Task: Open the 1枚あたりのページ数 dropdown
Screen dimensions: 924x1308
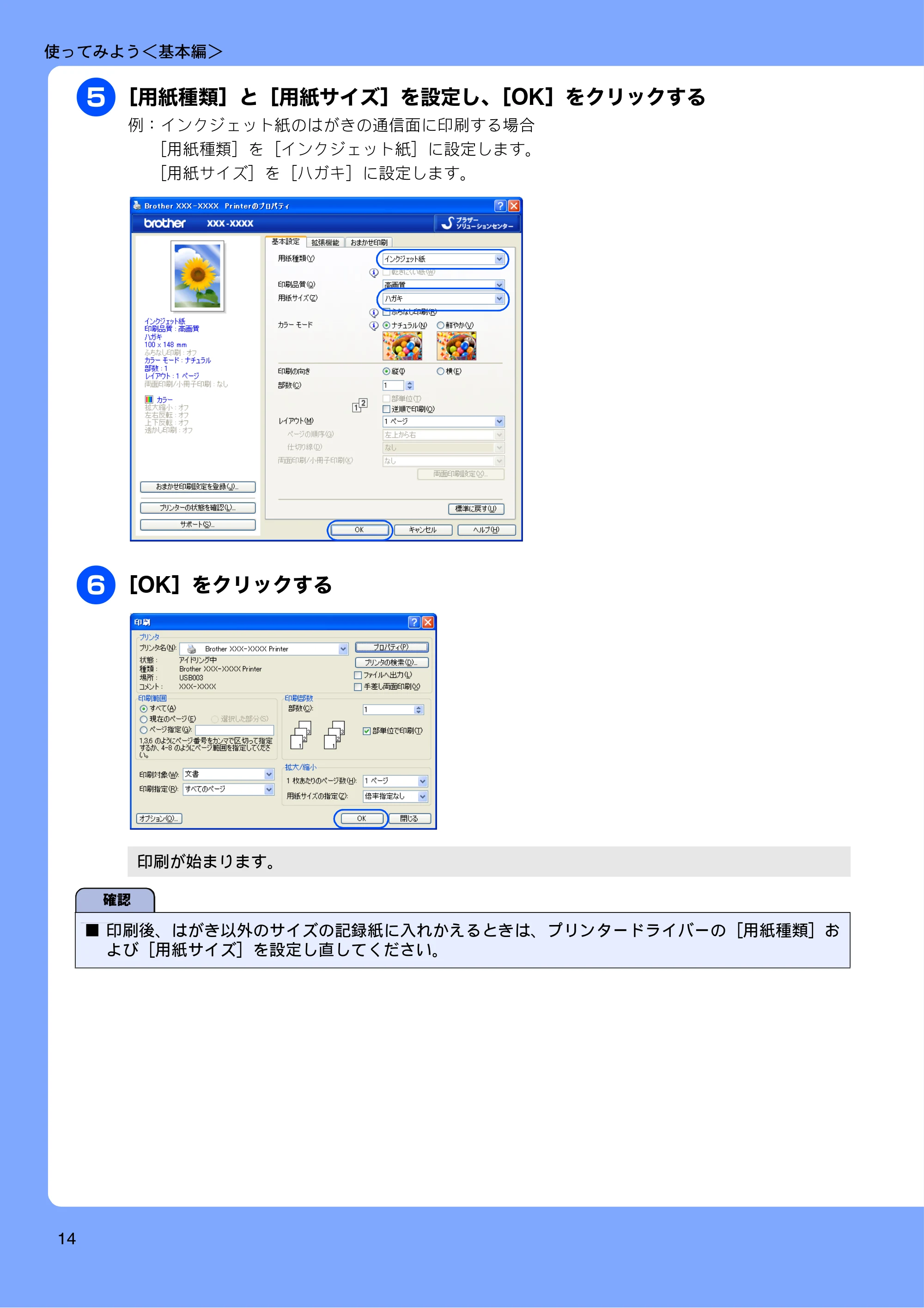Action: [x=395, y=781]
